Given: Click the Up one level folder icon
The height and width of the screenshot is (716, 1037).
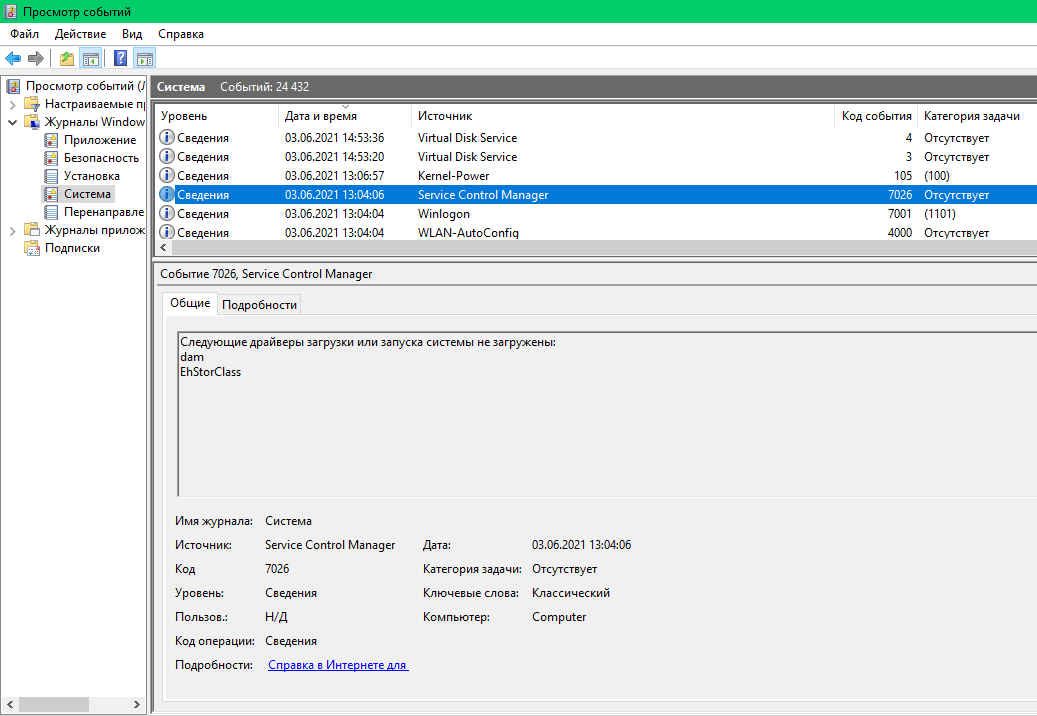Looking at the screenshot, I should 67,58.
